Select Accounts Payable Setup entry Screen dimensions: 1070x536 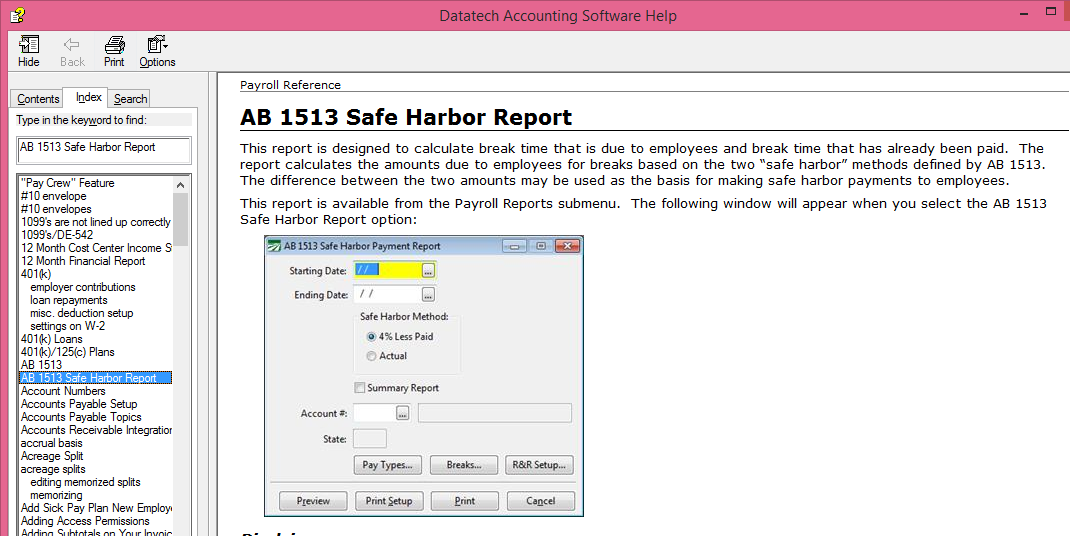pyautogui.click(x=78, y=404)
